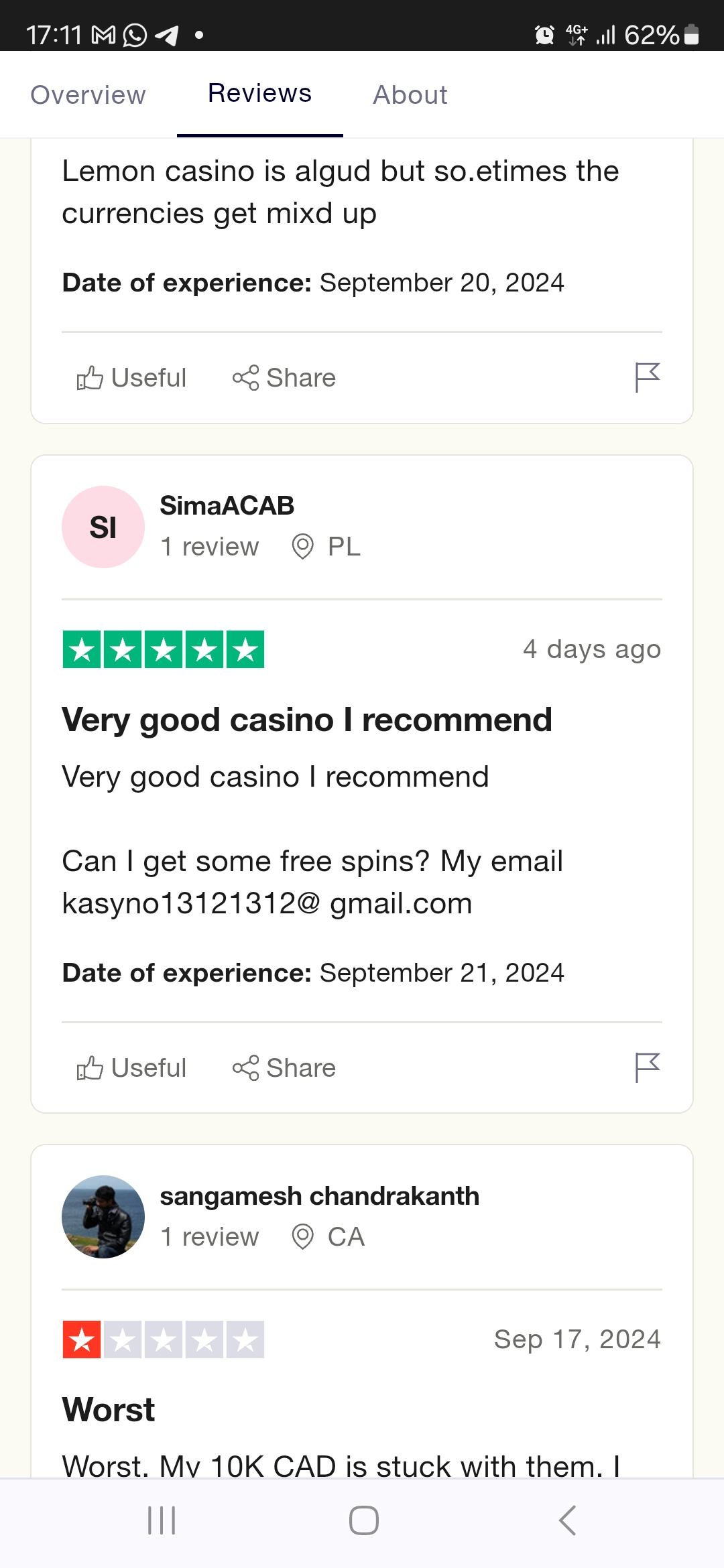
Task: Open SimaACAB's reviewer profile name
Action: pos(227,506)
